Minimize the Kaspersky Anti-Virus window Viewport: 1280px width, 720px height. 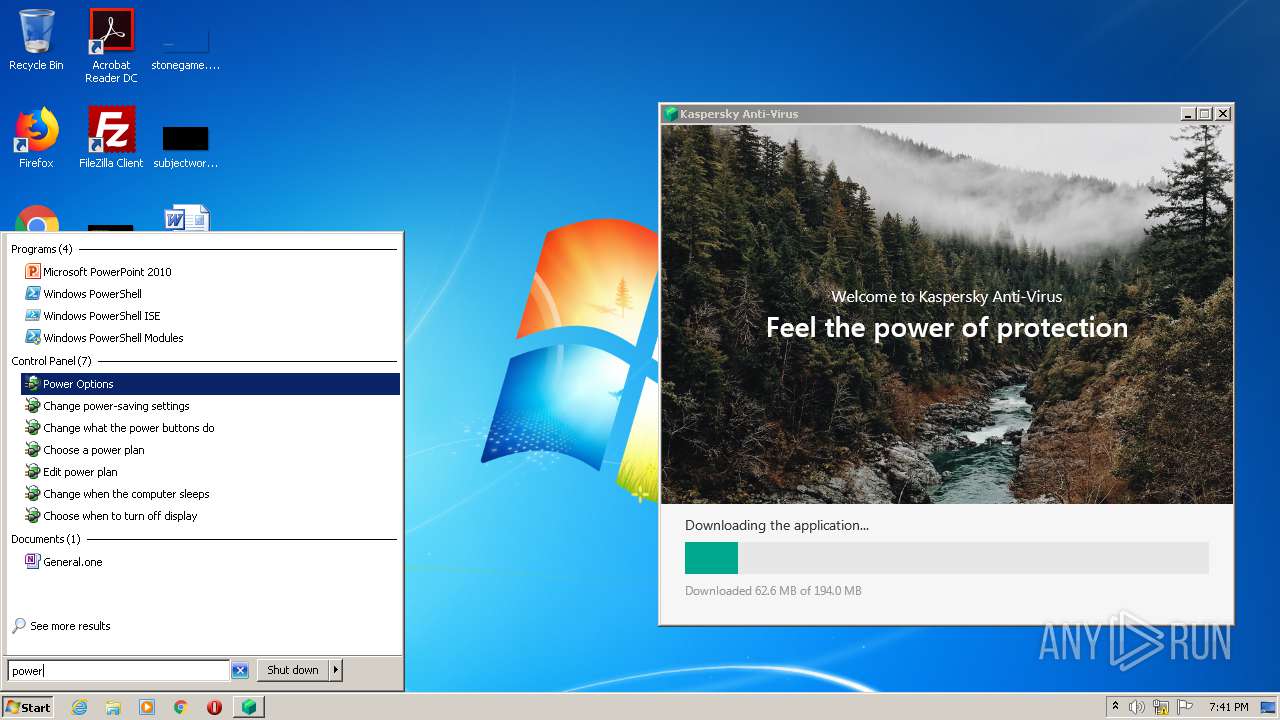tap(1188, 114)
